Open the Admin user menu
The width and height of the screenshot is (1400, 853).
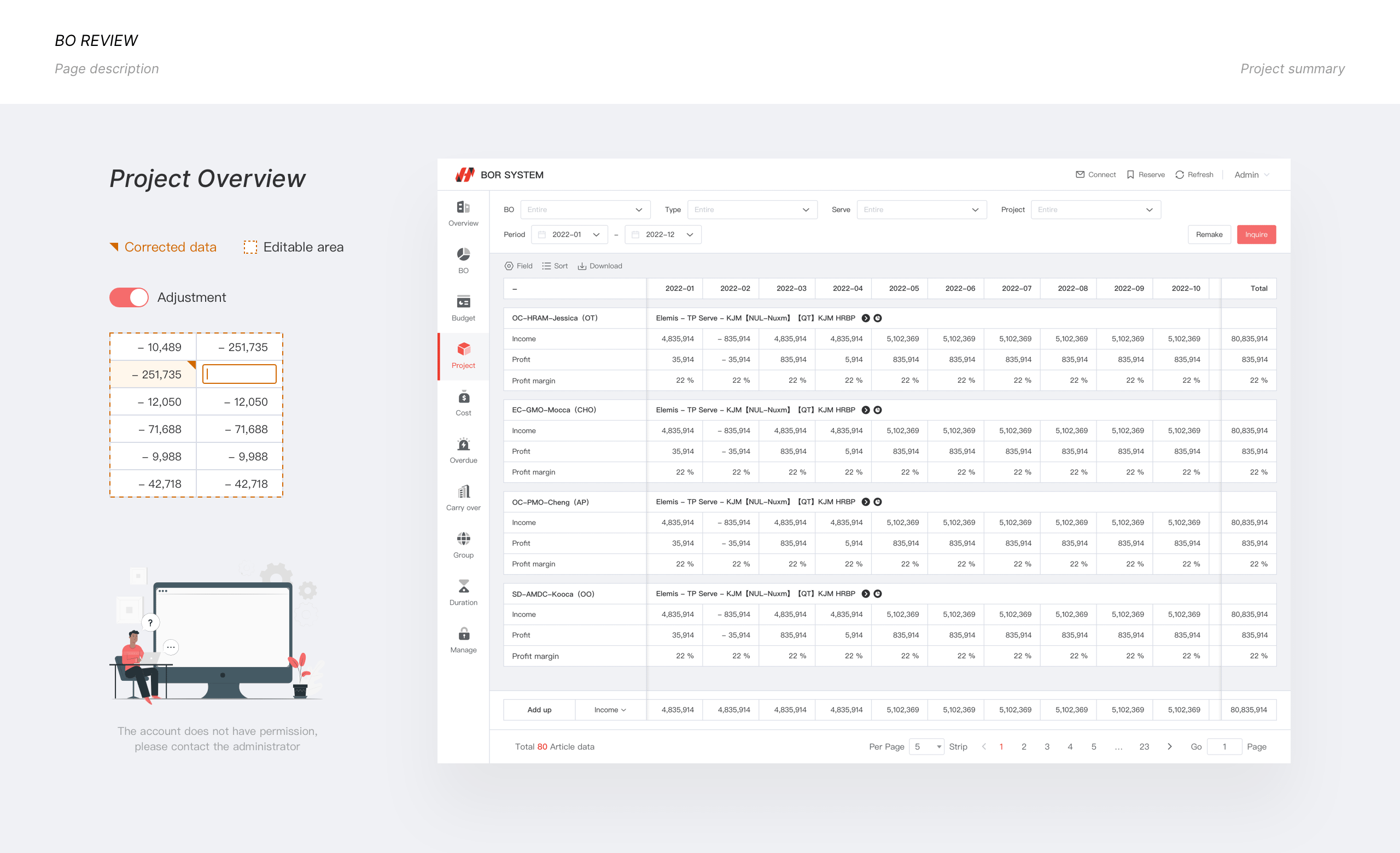click(x=1252, y=174)
